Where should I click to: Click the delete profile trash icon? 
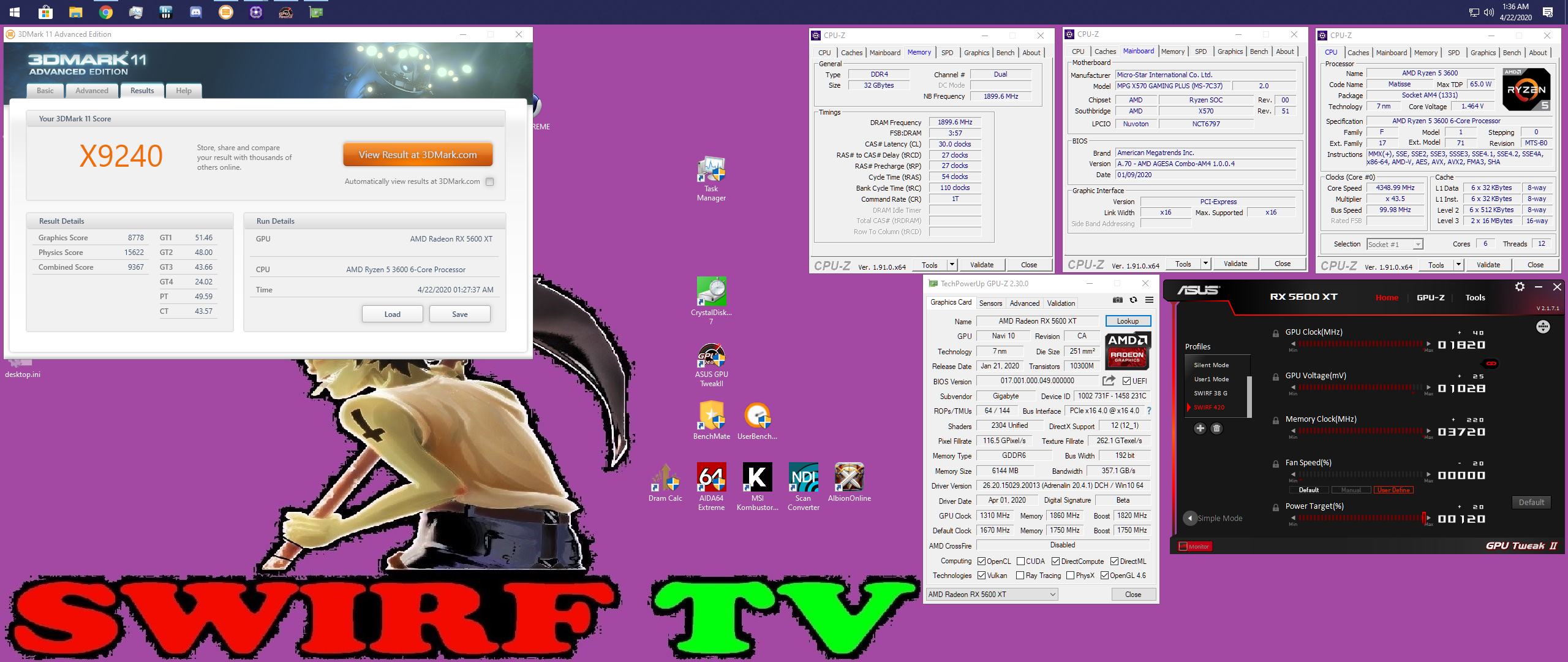1217,428
